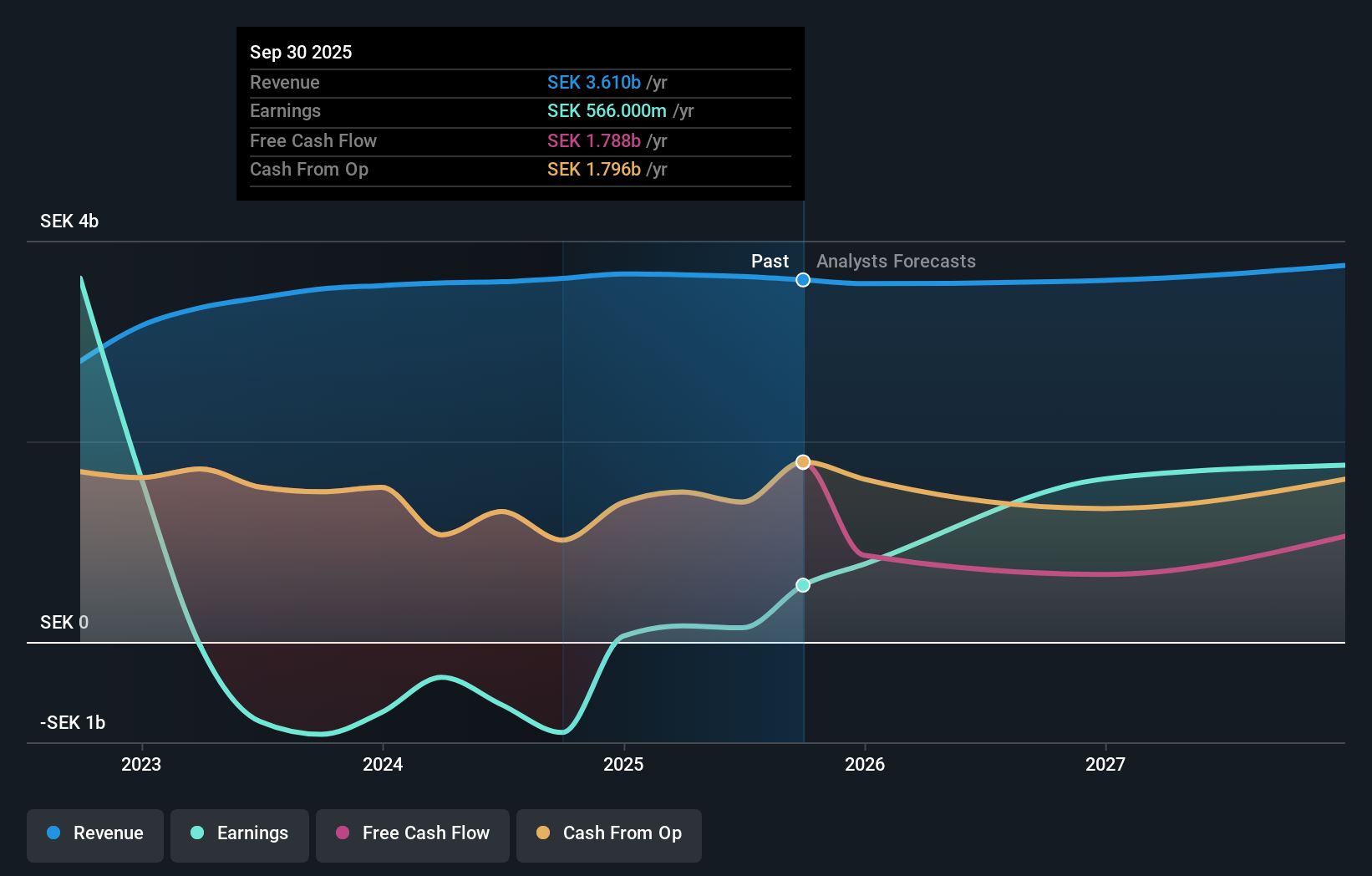This screenshot has width=1372, height=876.
Task: Click the SEK 3.610b revenue value link
Action: tap(594, 83)
